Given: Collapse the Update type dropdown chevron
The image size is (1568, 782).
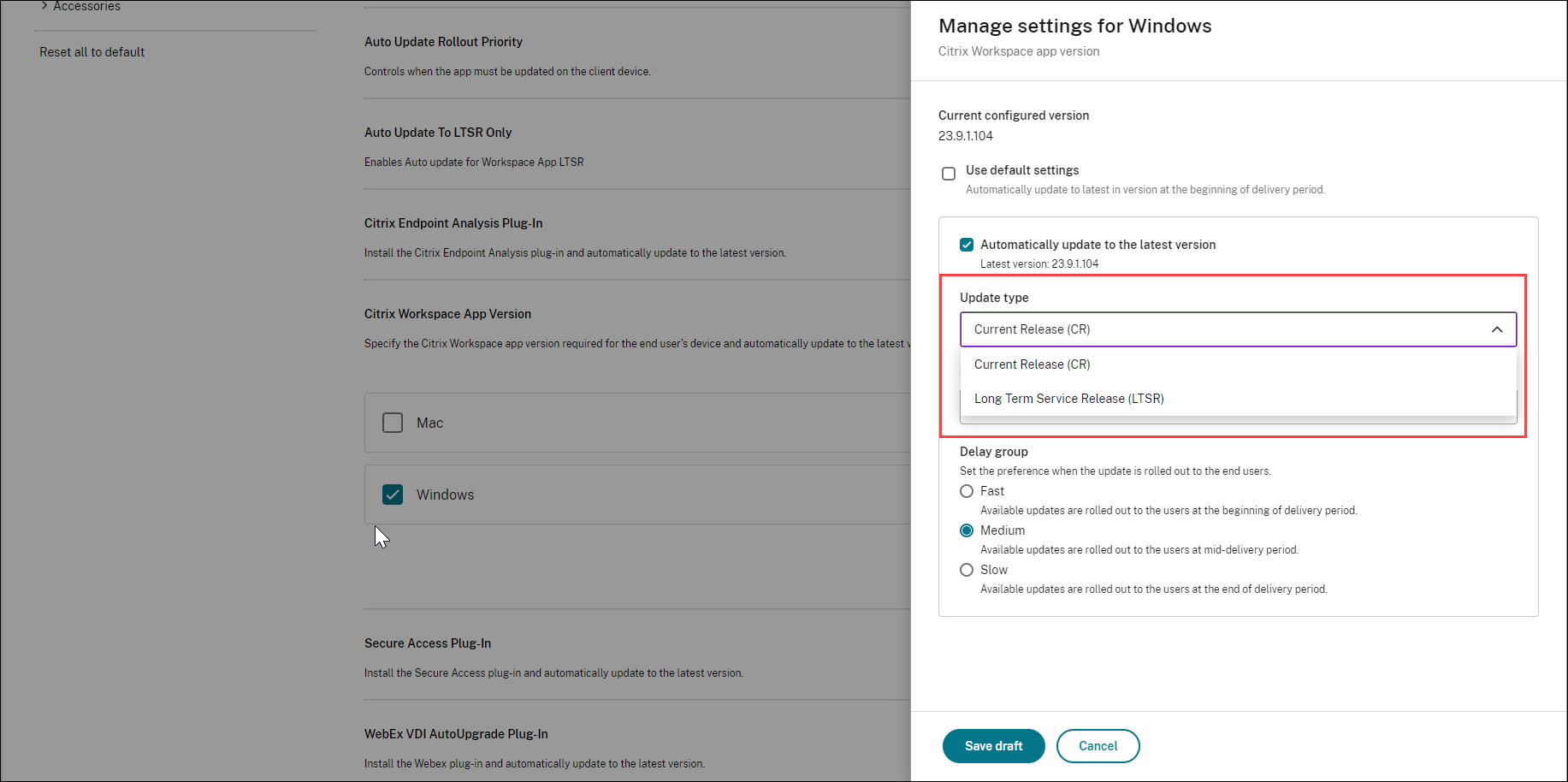Looking at the screenshot, I should [x=1496, y=329].
